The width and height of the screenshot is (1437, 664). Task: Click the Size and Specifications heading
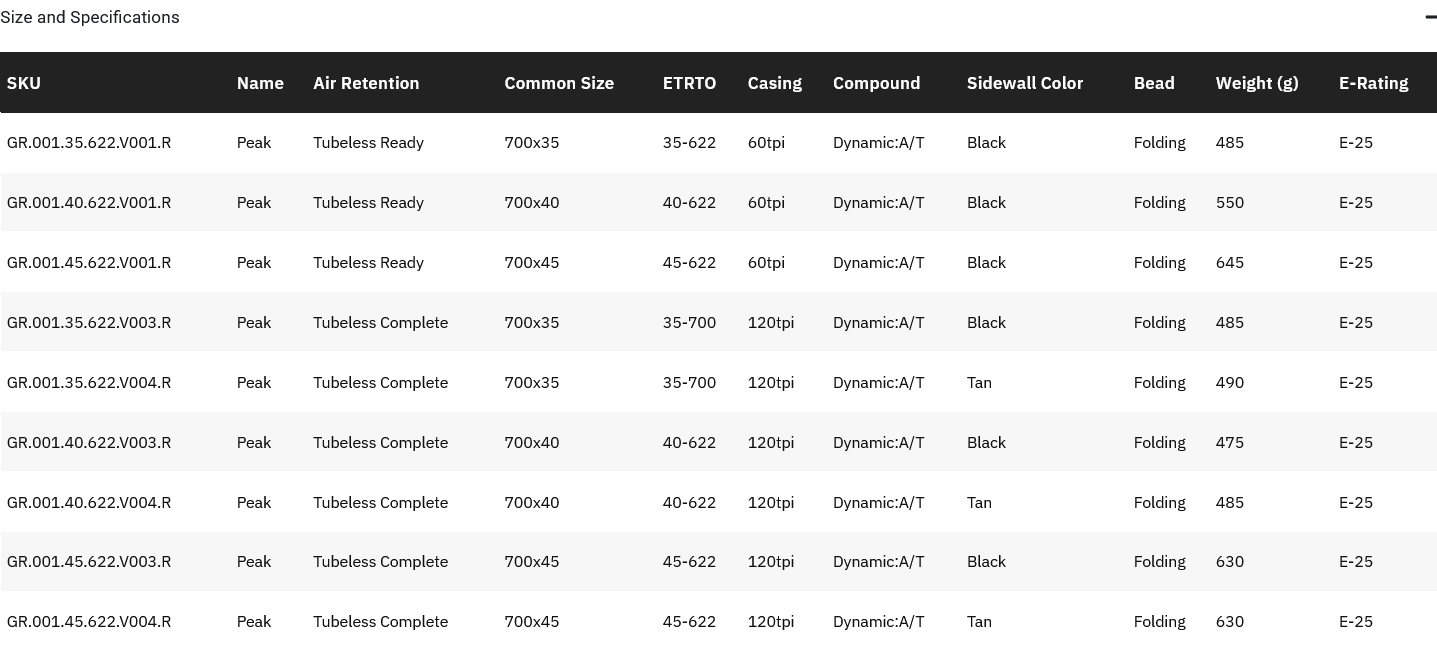click(x=90, y=17)
